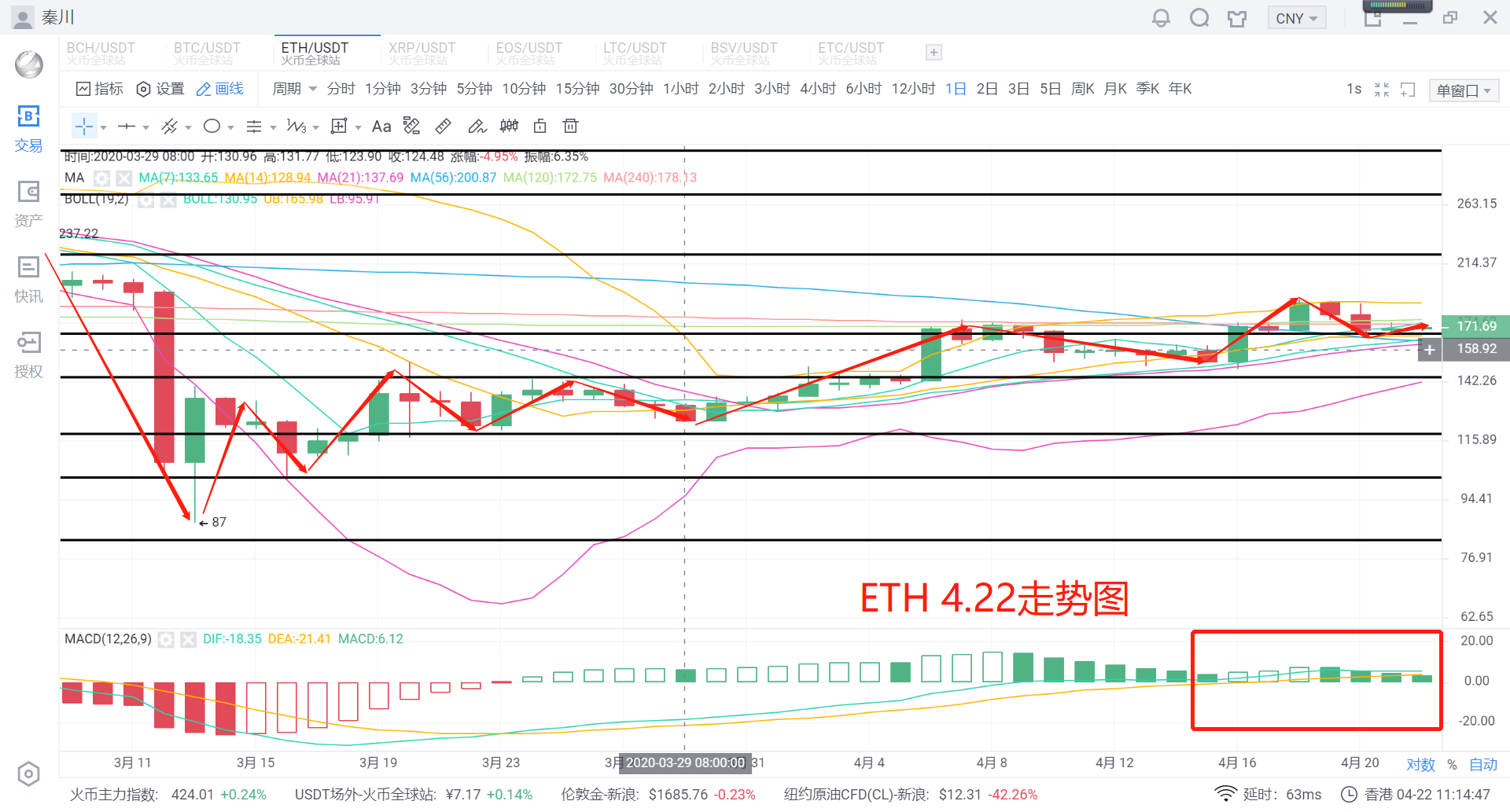Toggle the 画线 drawing toolbar
This screenshot has width=1510, height=812.
click(x=220, y=89)
